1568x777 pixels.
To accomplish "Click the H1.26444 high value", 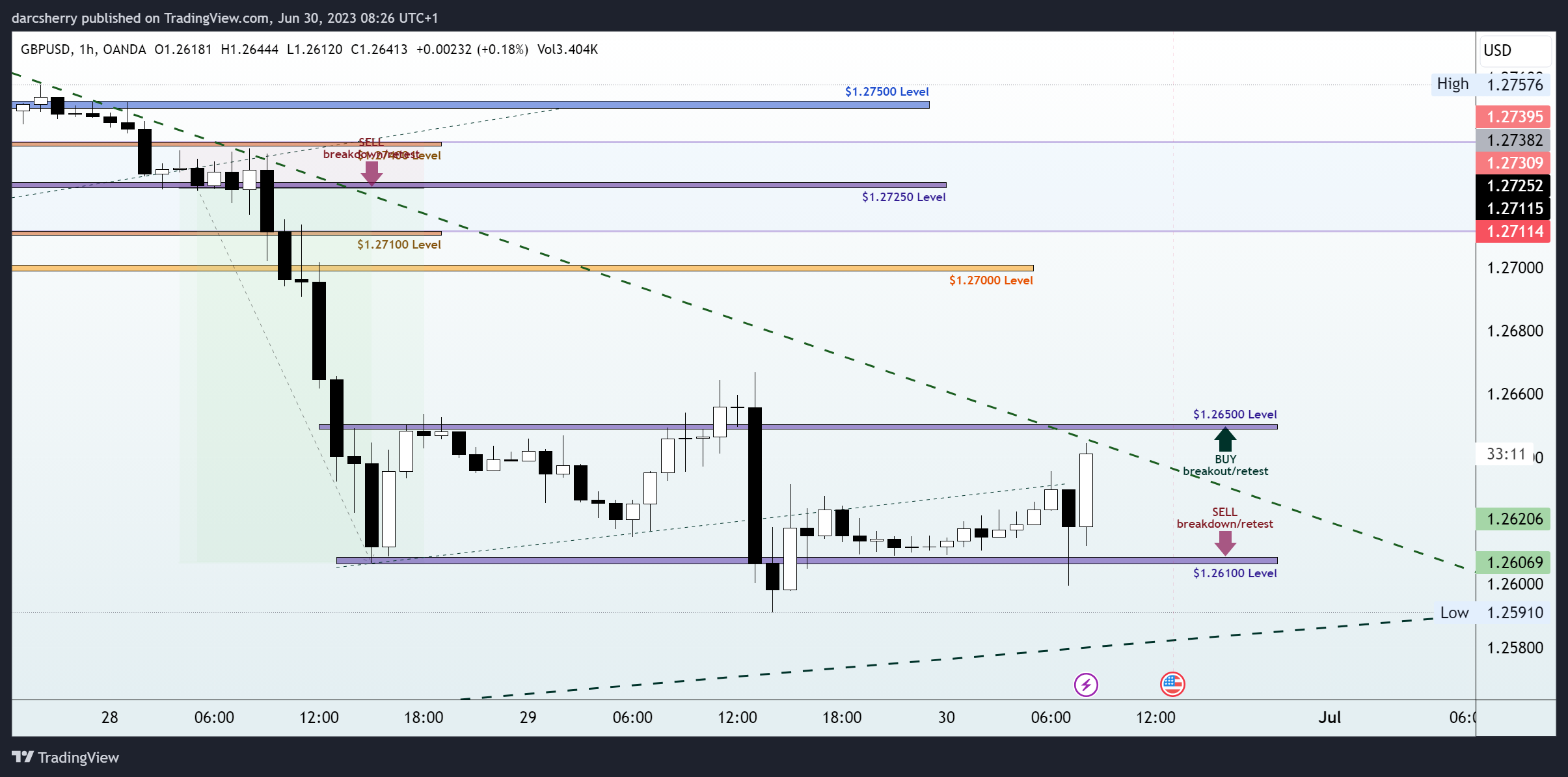I will (x=249, y=49).
